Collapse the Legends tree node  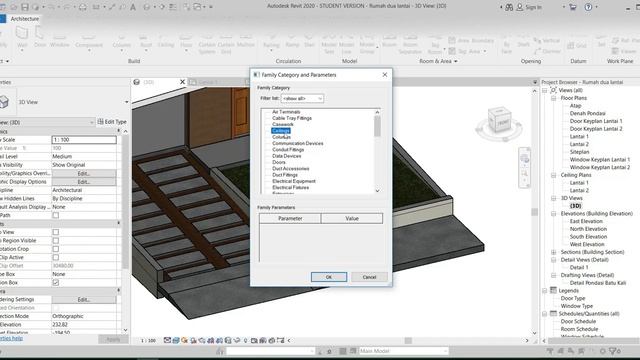tap(544, 291)
